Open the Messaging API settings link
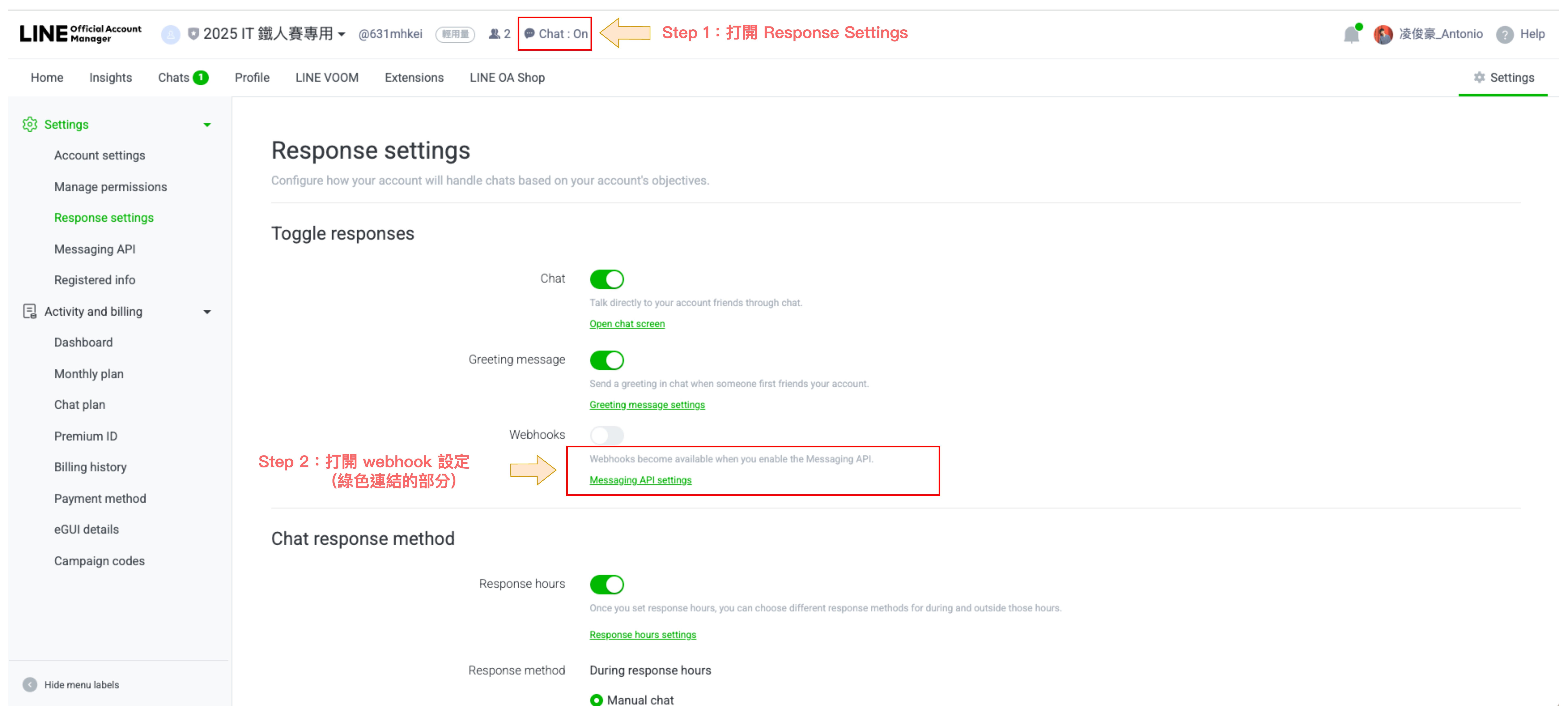The image size is (1568, 715). point(640,481)
